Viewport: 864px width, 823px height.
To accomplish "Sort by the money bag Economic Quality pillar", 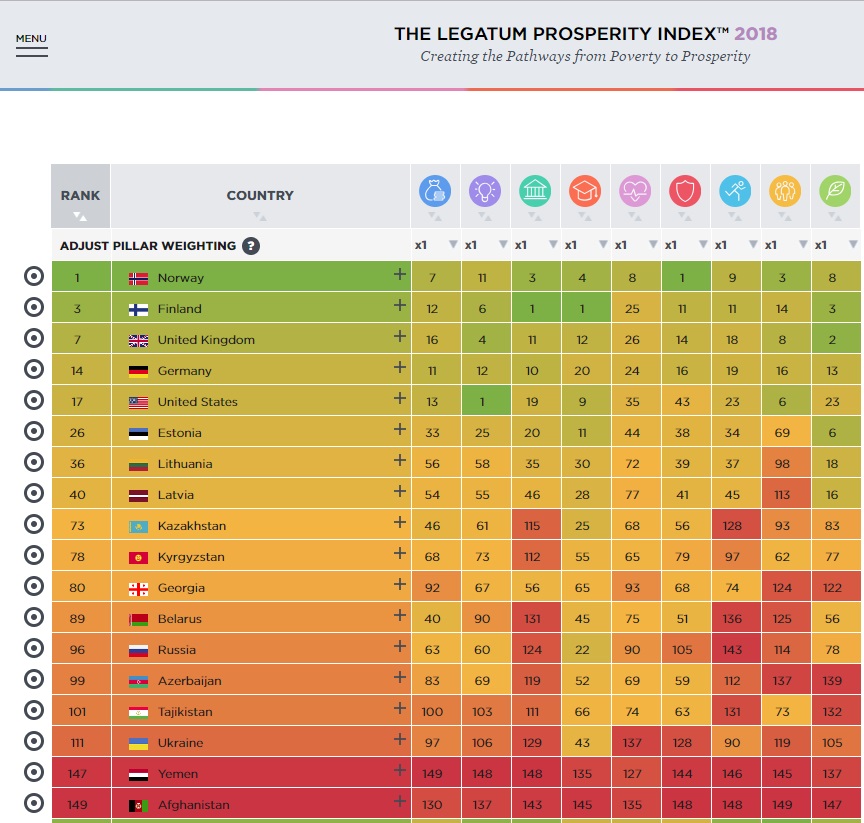I will pyautogui.click(x=435, y=190).
